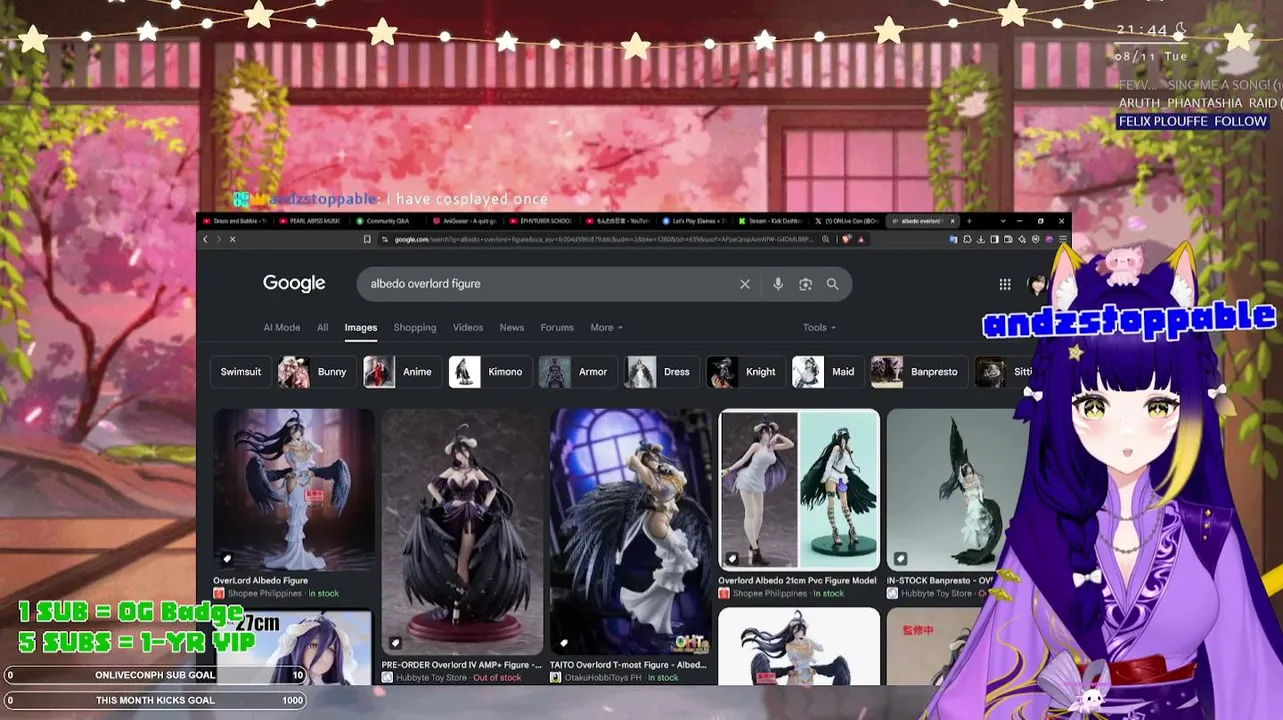Switch to the News tab
The width and height of the screenshot is (1283, 720).
[x=512, y=327]
